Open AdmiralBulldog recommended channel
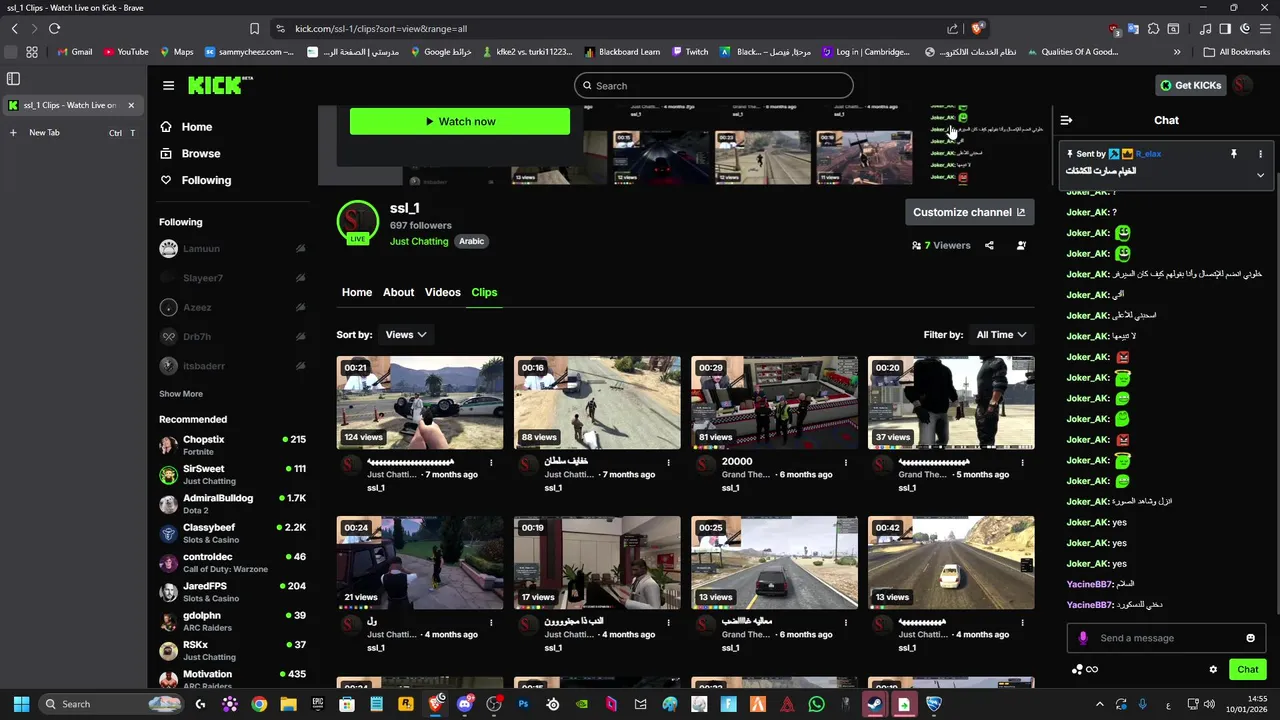The height and width of the screenshot is (720, 1280). click(232, 504)
